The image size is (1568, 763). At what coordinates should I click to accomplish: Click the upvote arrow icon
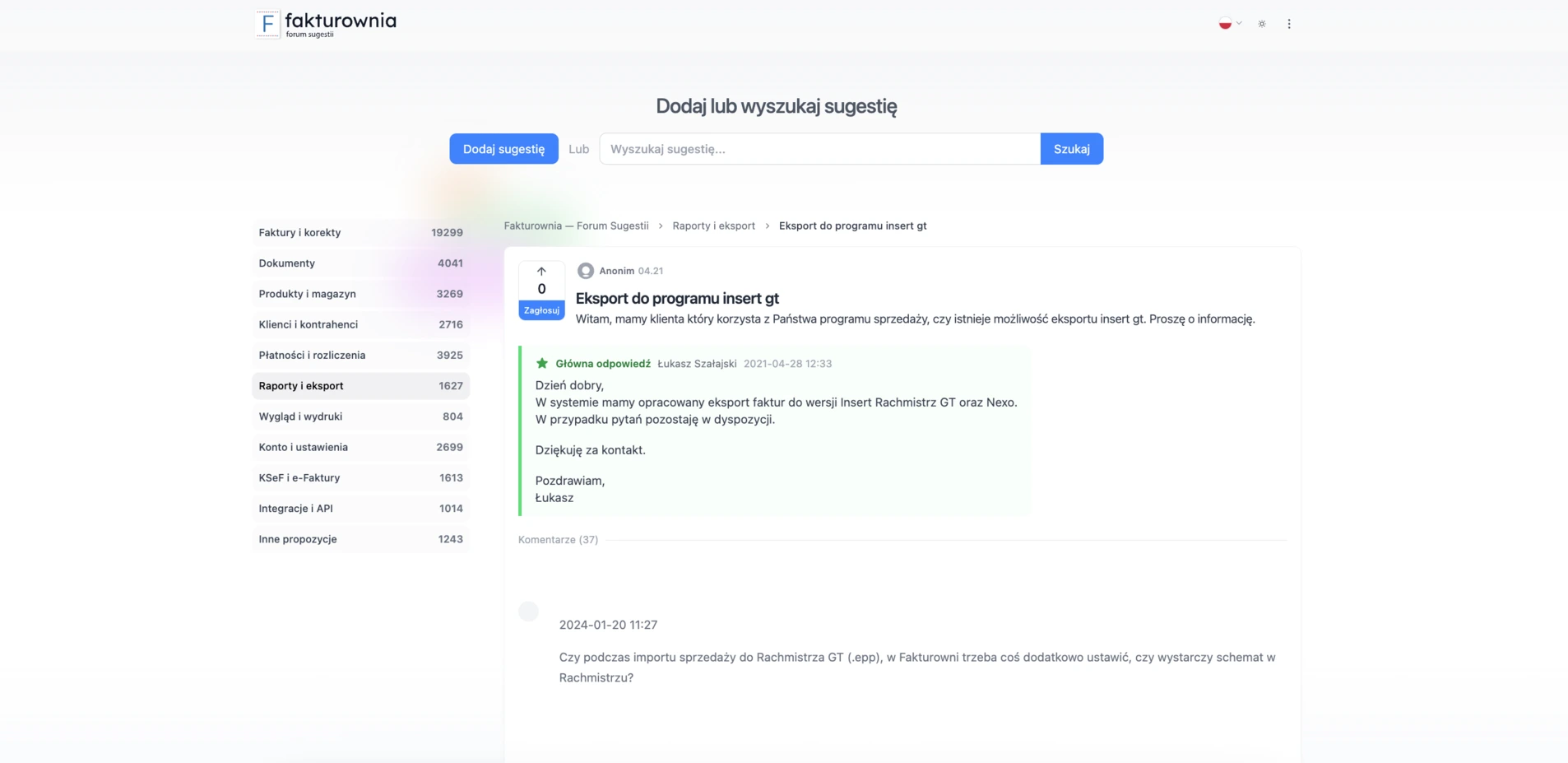coord(541,272)
